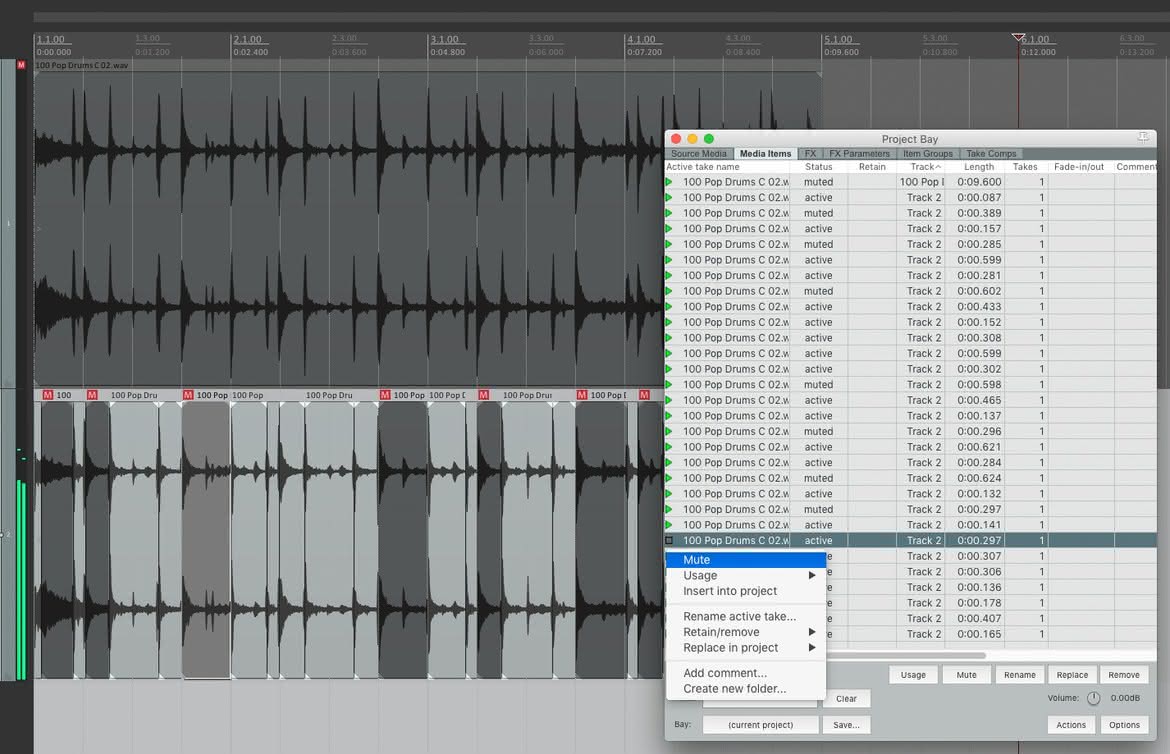Click the Clear filter button
The image size is (1170, 754).
point(846,699)
